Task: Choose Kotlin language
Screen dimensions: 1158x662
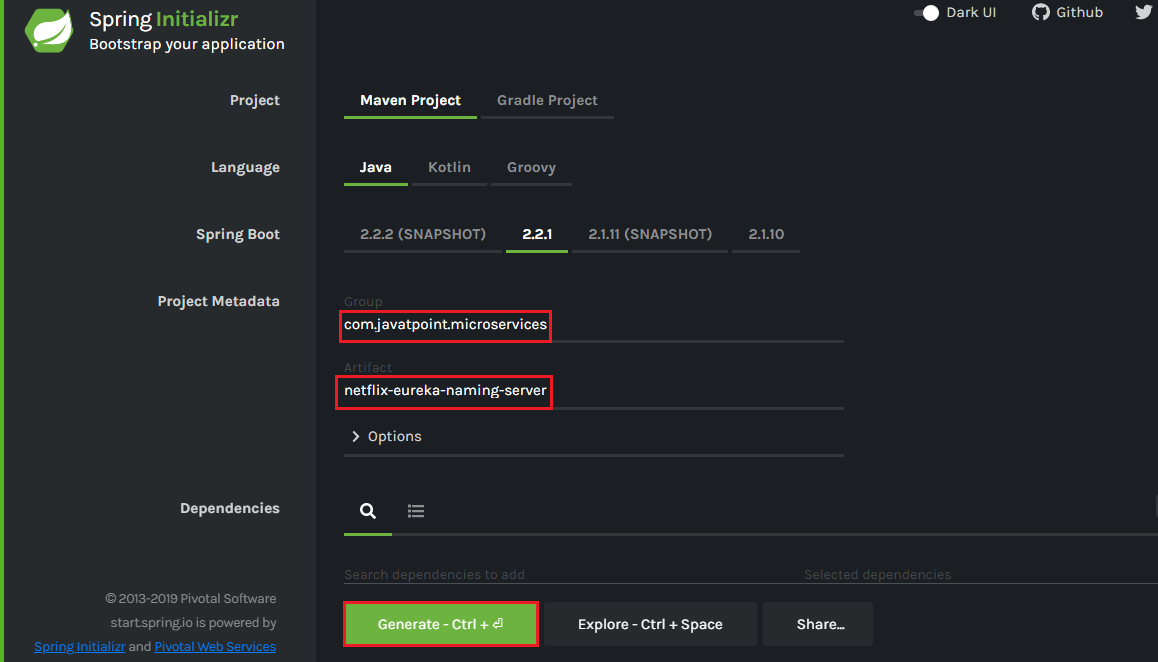Action: coord(449,168)
